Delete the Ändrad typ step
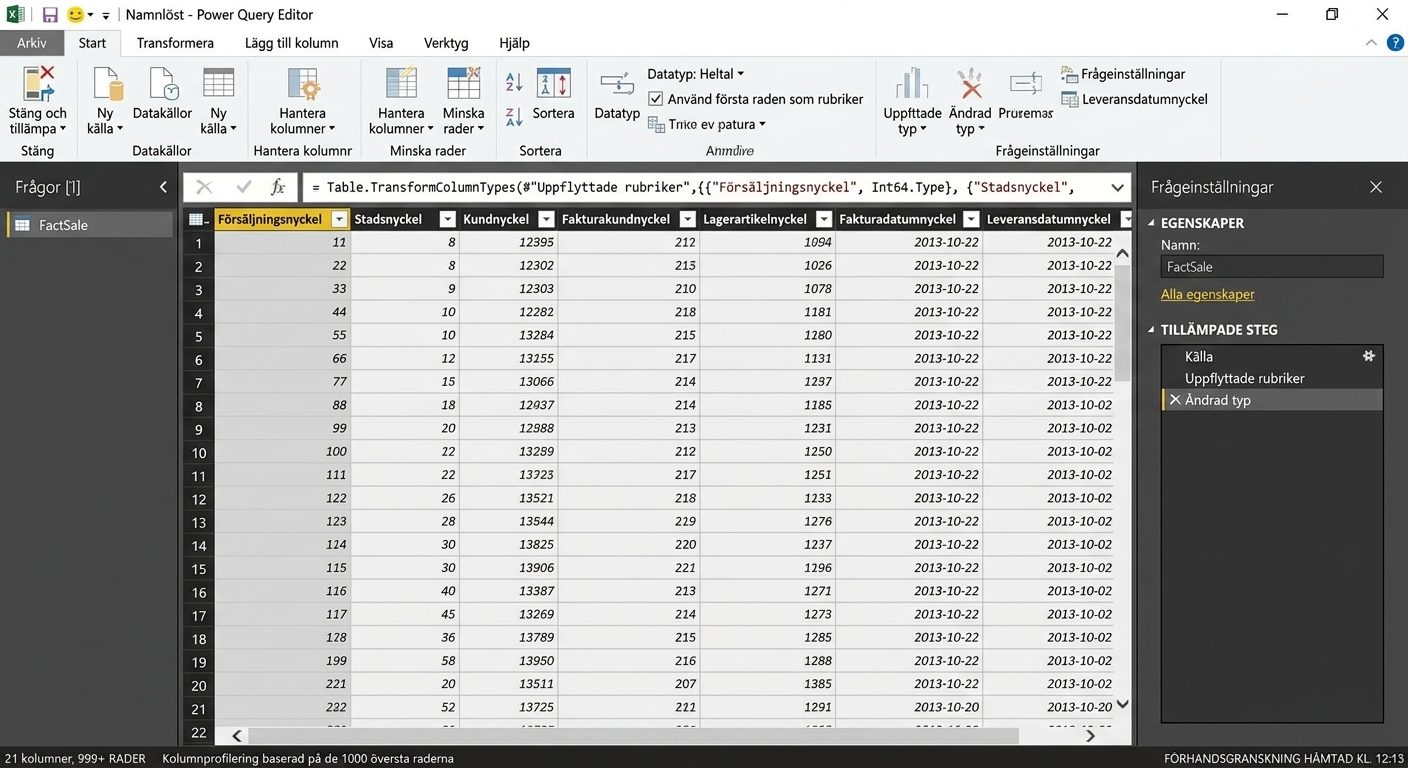This screenshot has height=768, width=1408. tap(1175, 400)
